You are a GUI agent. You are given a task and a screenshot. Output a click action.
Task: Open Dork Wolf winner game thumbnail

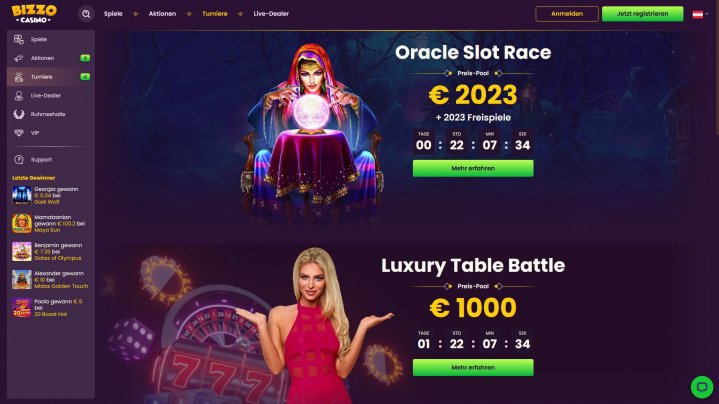pyautogui.click(x=22, y=195)
